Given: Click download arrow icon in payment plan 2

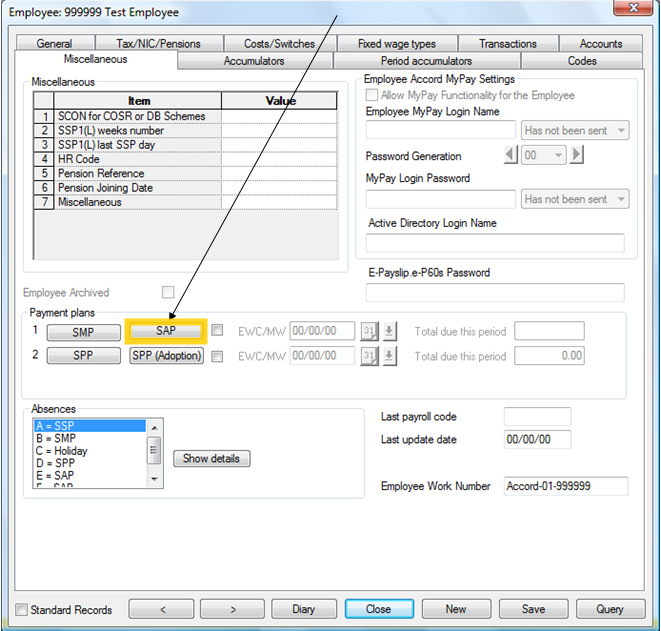Looking at the screenshot, I should coord(390,356).
